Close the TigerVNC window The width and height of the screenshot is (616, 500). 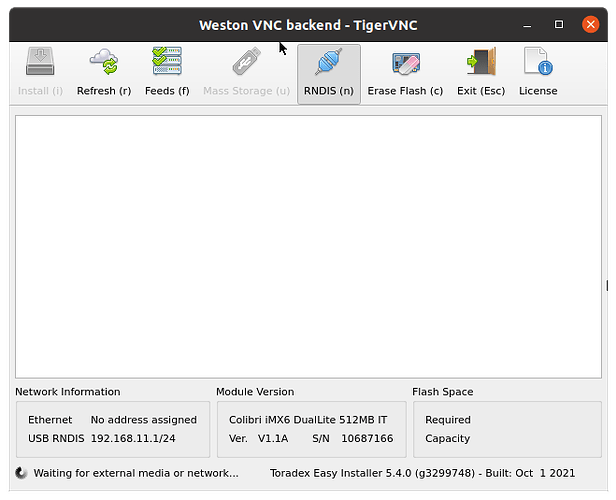590,25
